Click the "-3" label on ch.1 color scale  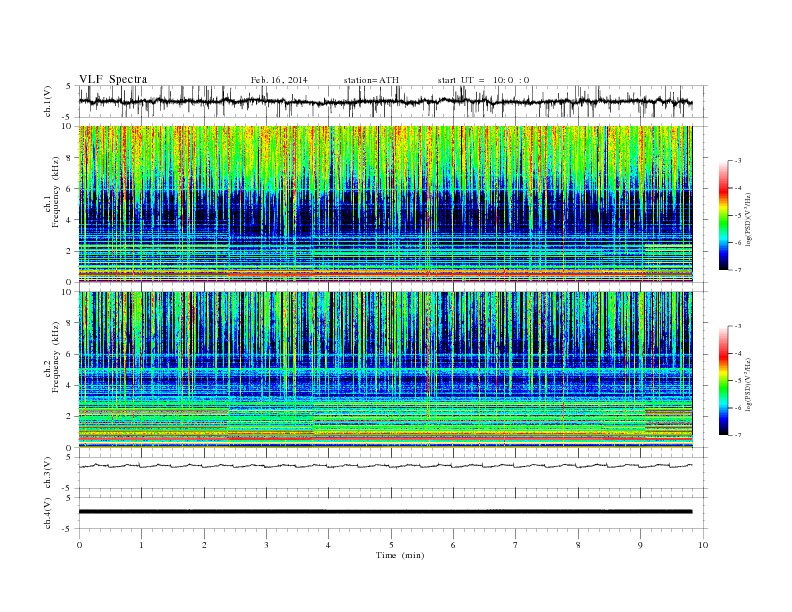coord(737,161)
